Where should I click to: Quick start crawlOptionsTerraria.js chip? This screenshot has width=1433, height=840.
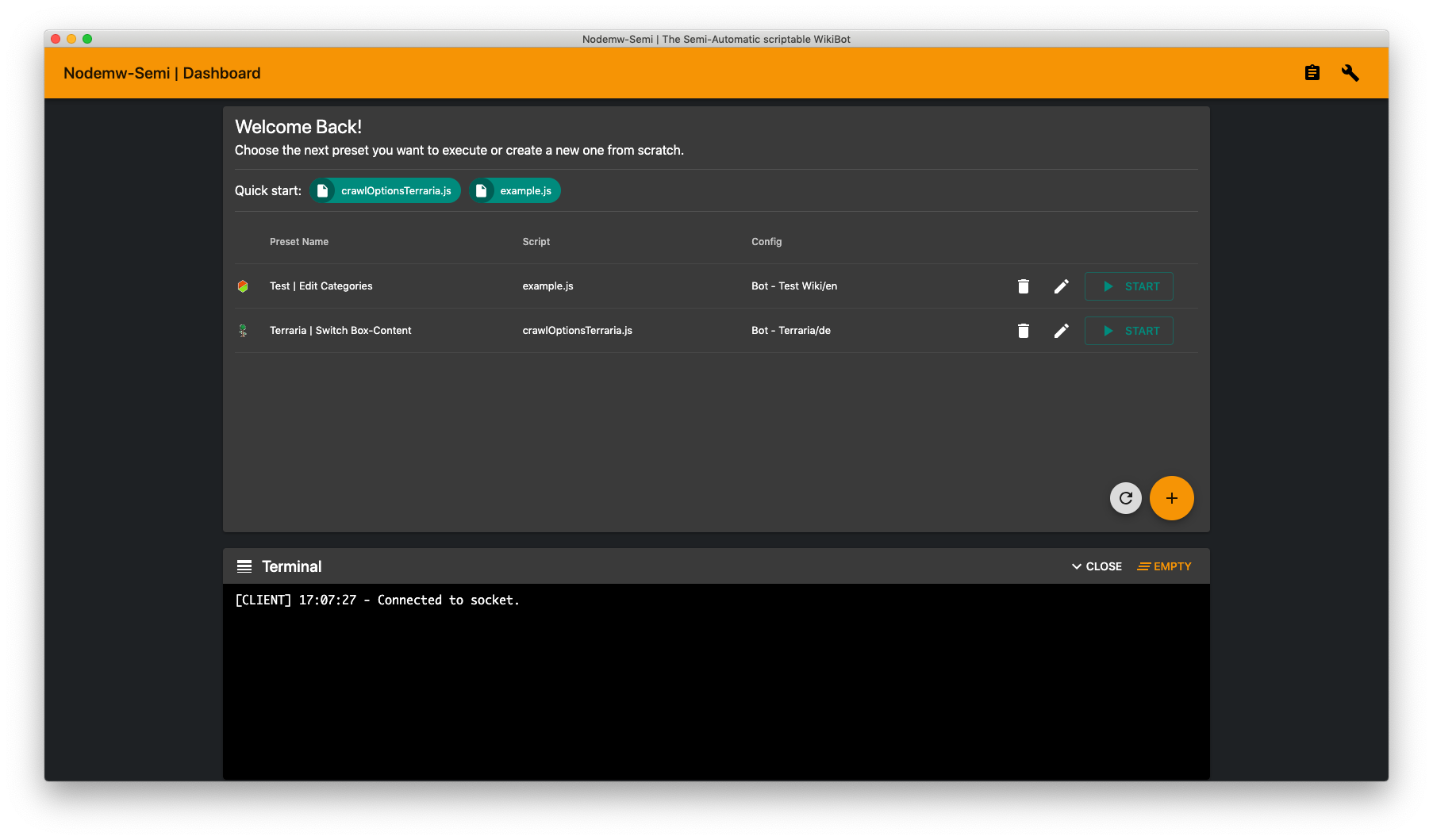(385, 190)
